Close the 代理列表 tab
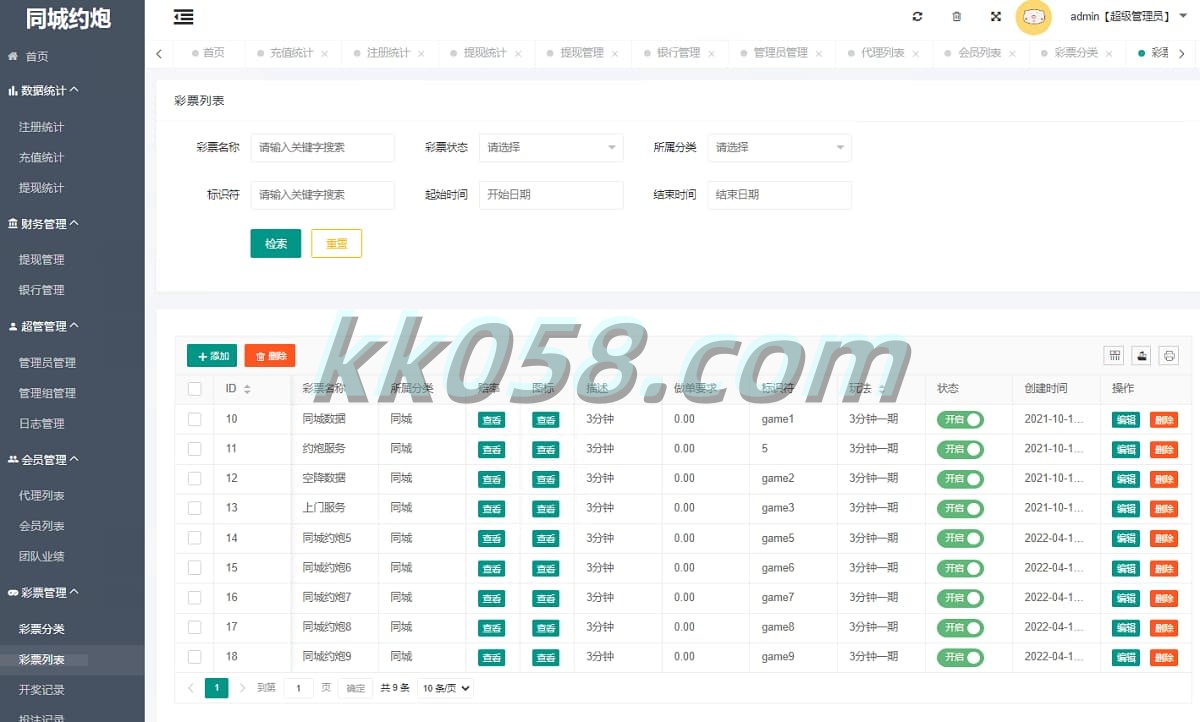 tap(915, 53)
